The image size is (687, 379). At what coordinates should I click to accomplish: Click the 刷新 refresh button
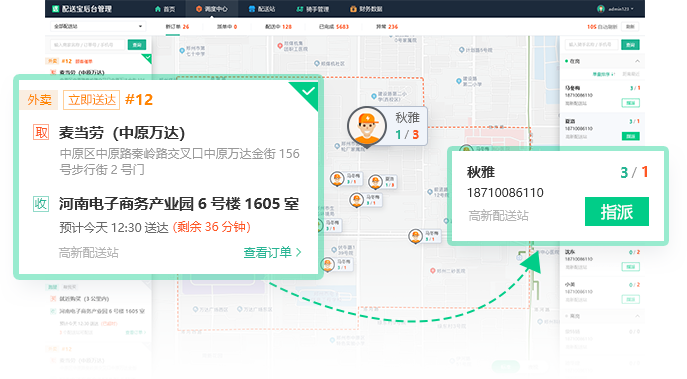tap(630, 27)
